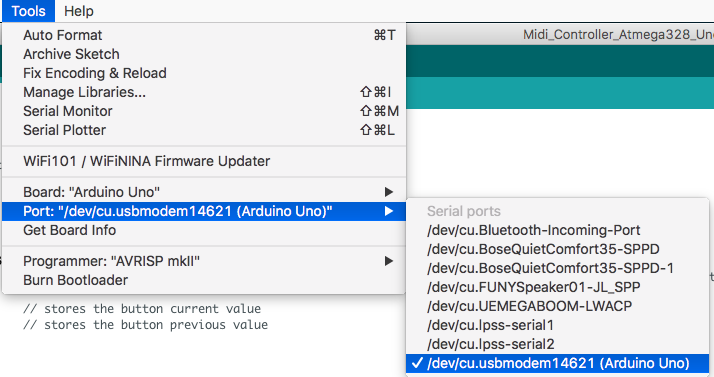The width and height of the screenshot is (714, 377).
Task: Select the /dev/cu.FUNYSpeaker01-JL_SPP port
Action: 557,287
